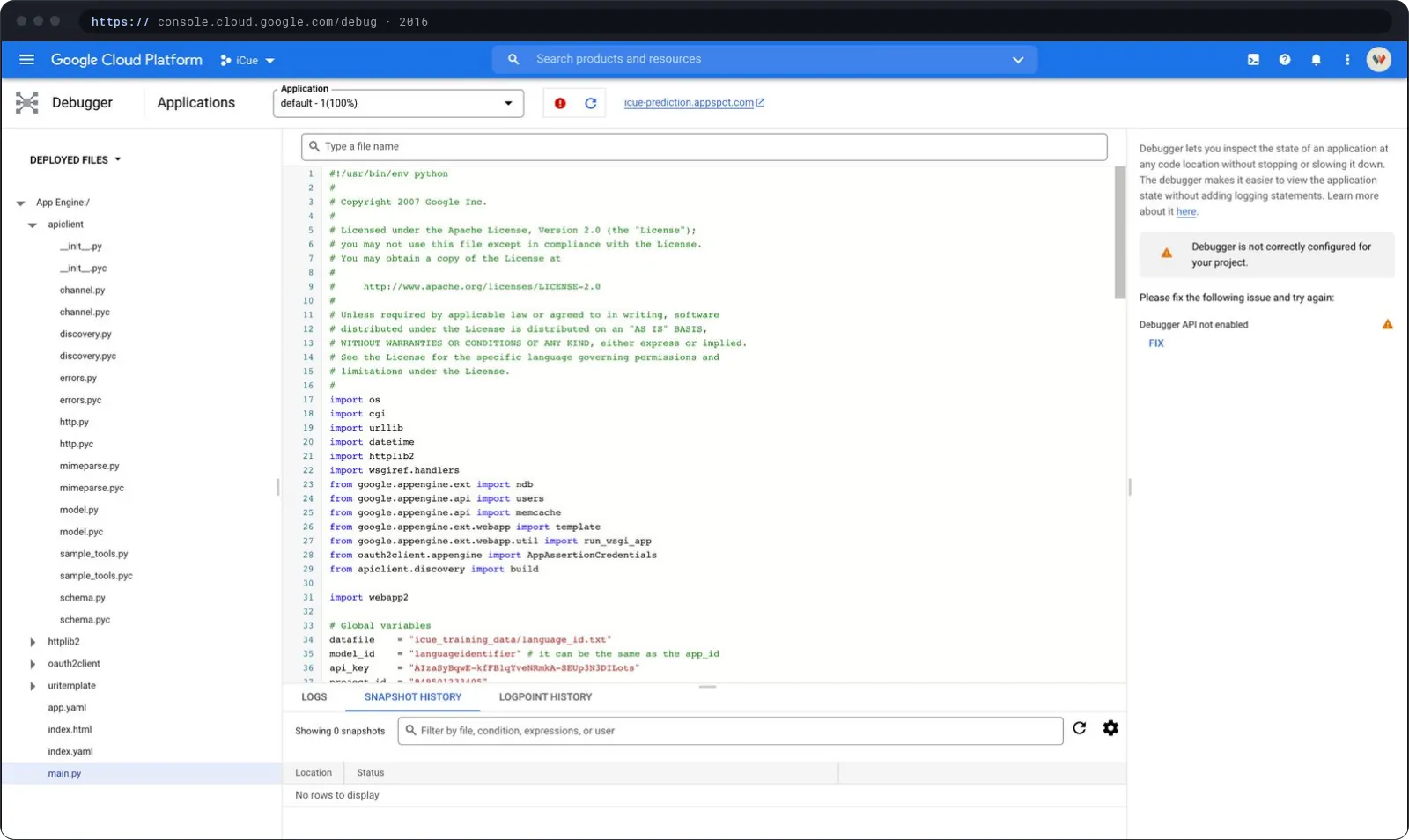Activate Cloud Shell icon
Image resolution: width=1409 pixels, height=840 pixels.
1253,60
